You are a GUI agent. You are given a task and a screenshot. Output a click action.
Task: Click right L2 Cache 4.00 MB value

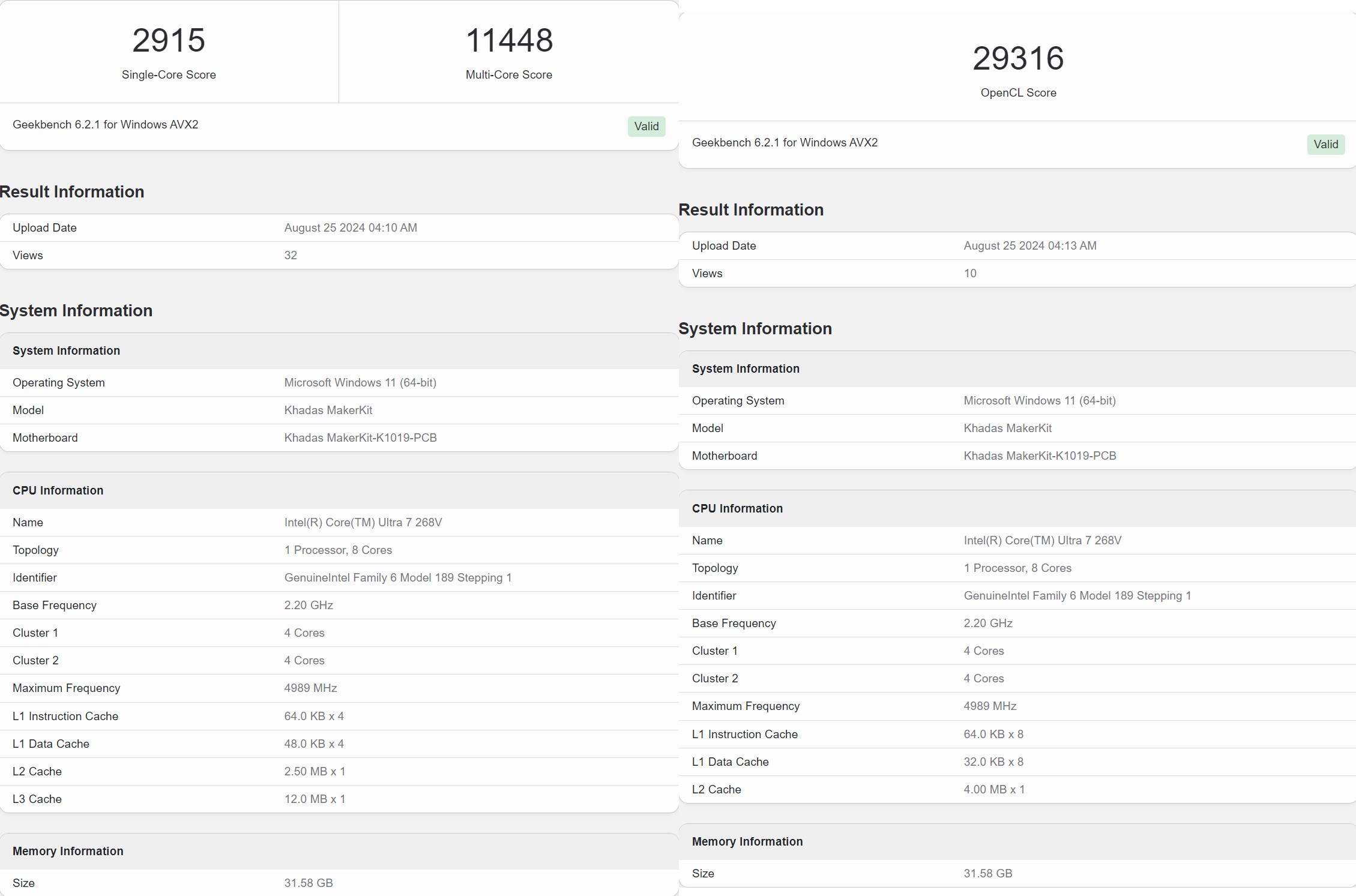(x=994, y=789)
